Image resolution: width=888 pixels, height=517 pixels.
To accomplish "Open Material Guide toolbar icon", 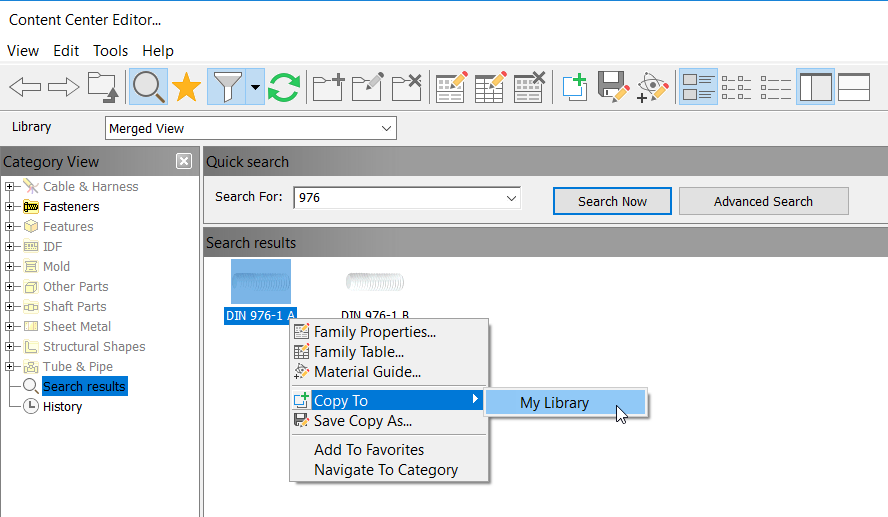I will [652, 87].
